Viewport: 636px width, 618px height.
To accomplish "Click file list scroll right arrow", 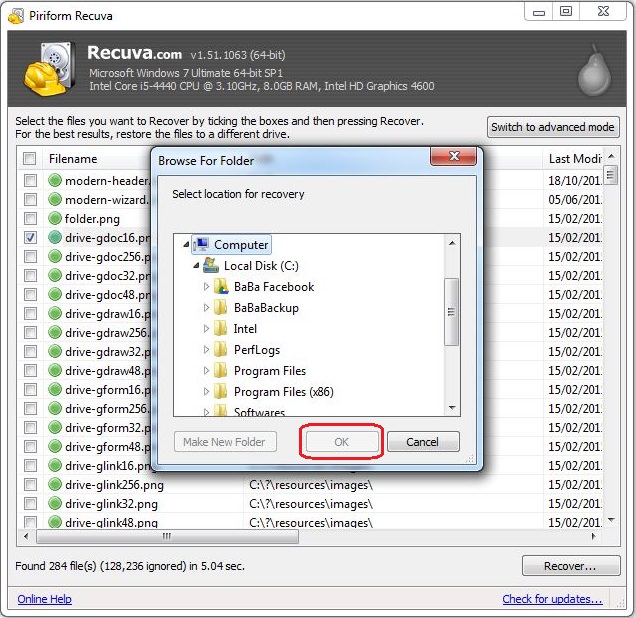I will point(594,536).
